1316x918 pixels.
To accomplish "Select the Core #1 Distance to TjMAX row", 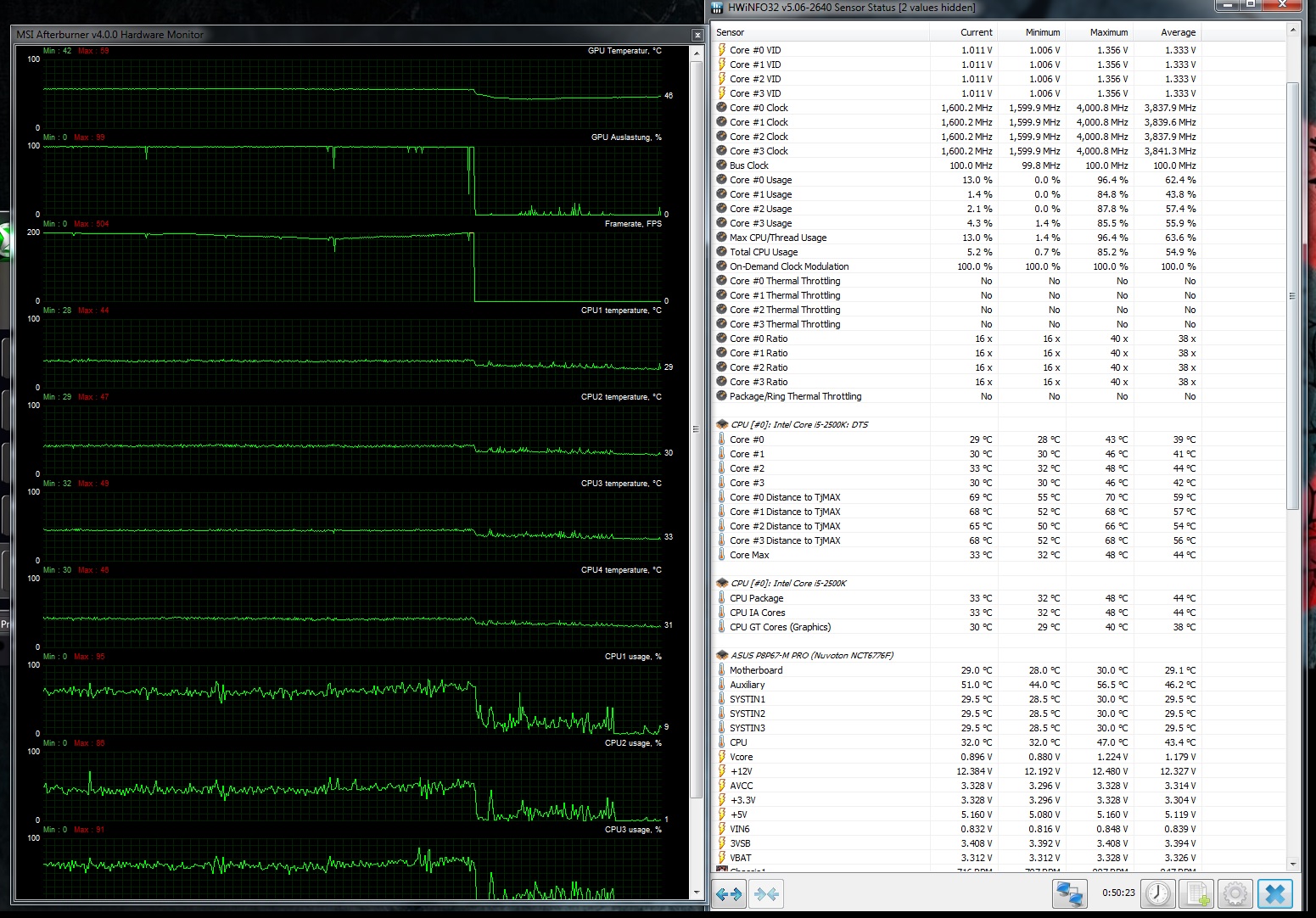I will [957, 512].
